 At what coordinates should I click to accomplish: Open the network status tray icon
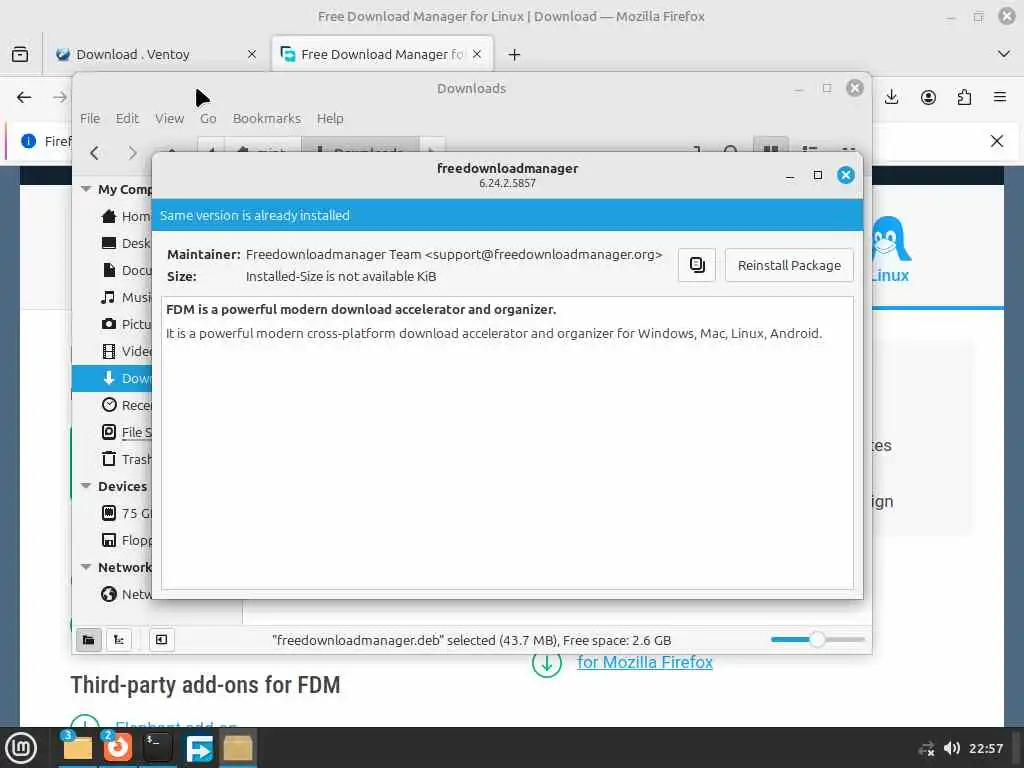[926, 748]
